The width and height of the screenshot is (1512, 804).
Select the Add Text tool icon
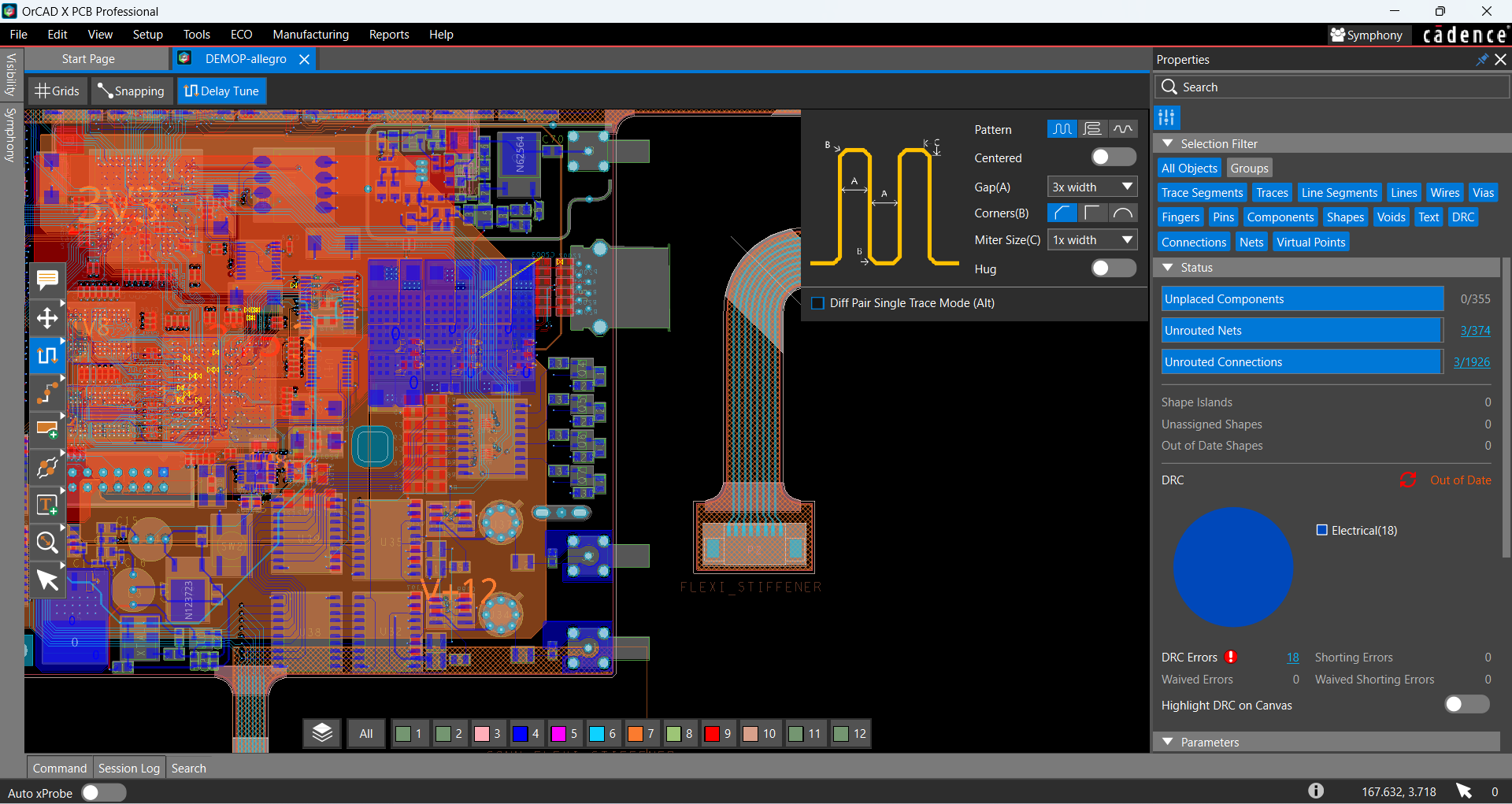47,505
